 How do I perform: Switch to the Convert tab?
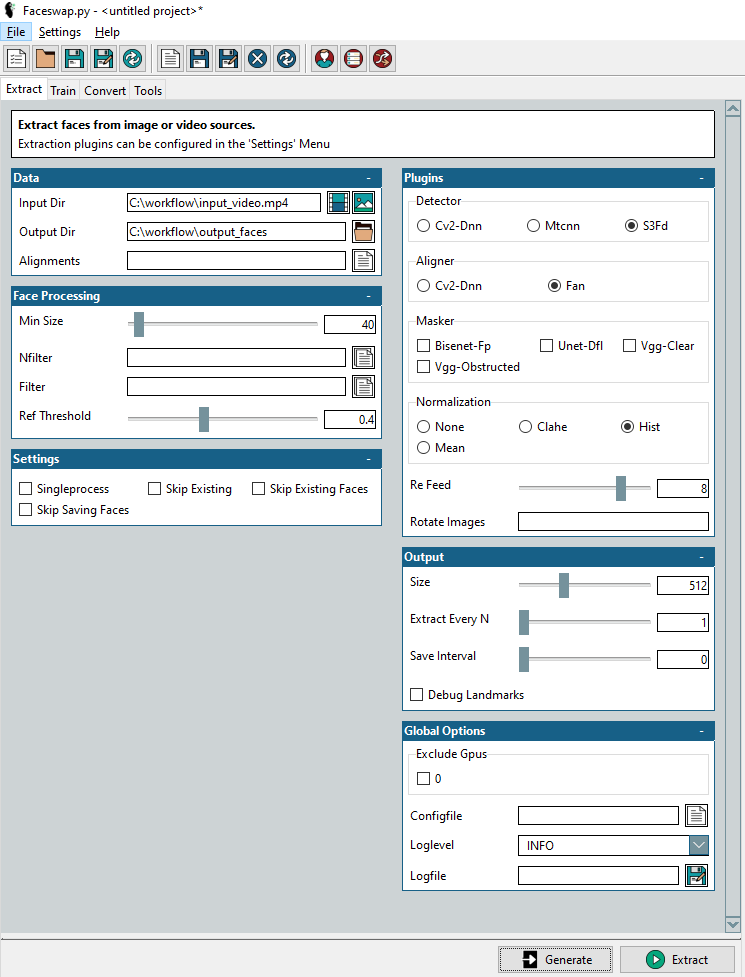point(105,90)
